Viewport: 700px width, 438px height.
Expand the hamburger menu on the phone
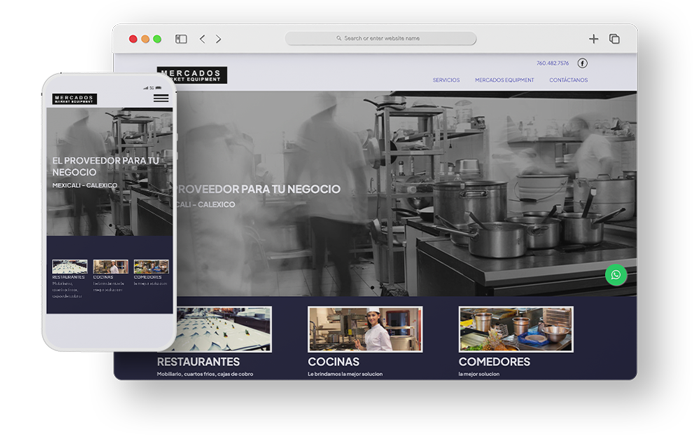point(160,99)
